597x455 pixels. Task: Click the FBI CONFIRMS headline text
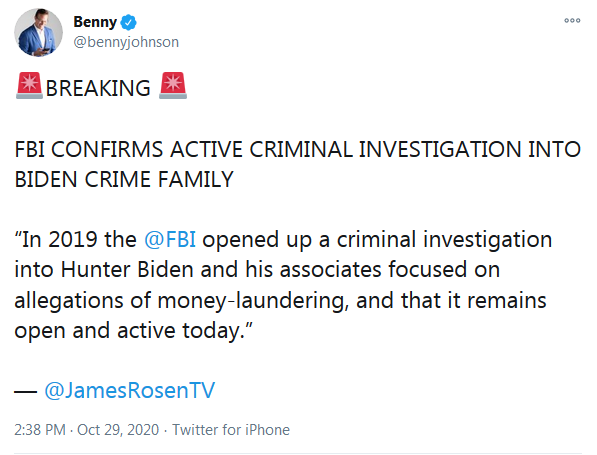pos(298,149)
